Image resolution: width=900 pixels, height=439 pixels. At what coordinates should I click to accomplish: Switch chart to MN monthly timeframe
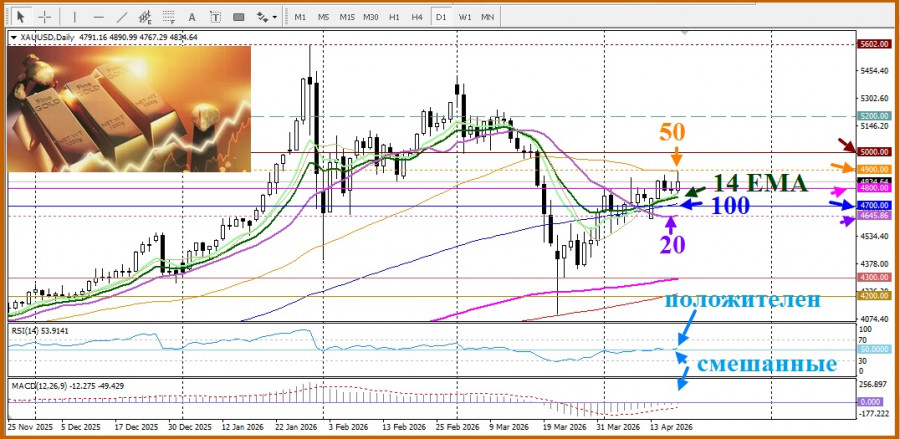click(487, 17)
